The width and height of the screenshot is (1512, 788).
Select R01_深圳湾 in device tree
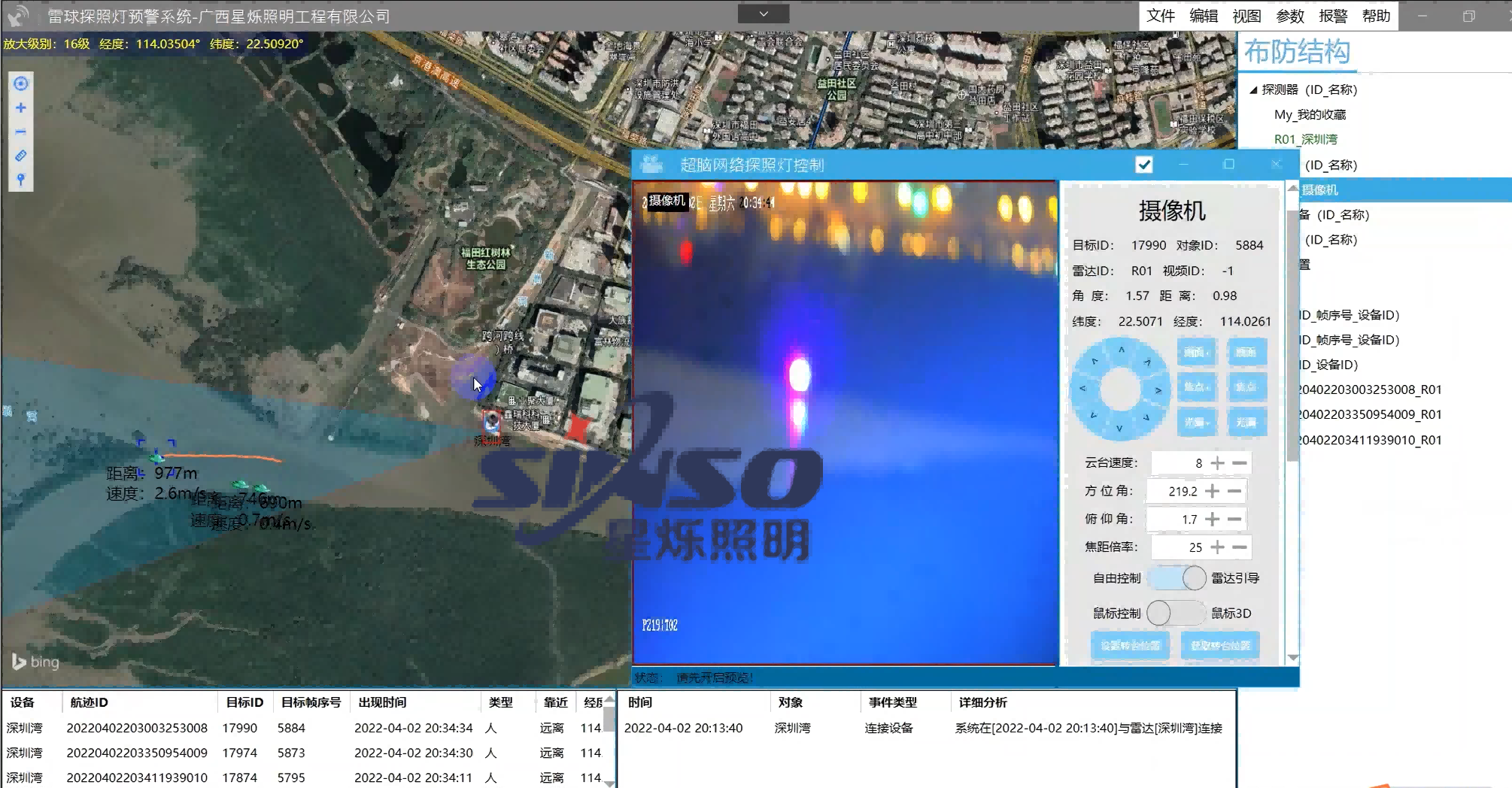[1305, 140]
